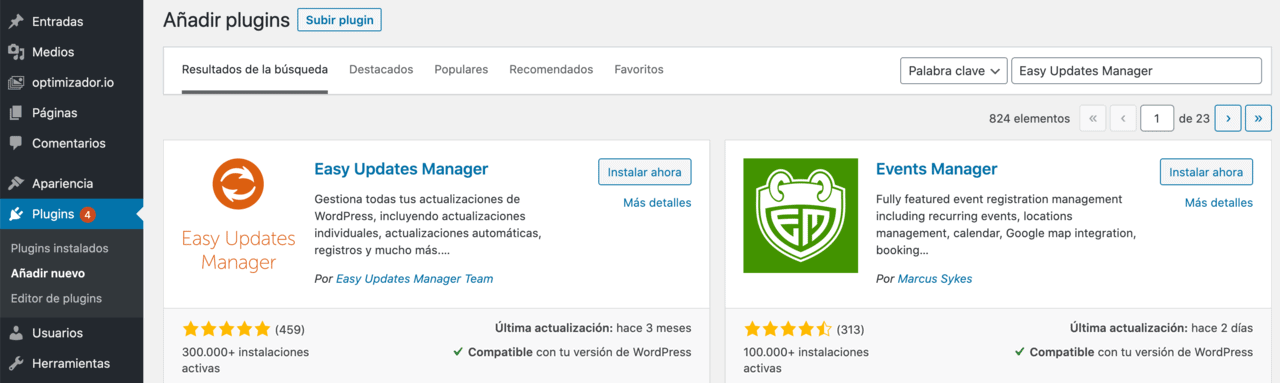Click the 100.000+ instalaciones activas text

(x=807, y=360)
